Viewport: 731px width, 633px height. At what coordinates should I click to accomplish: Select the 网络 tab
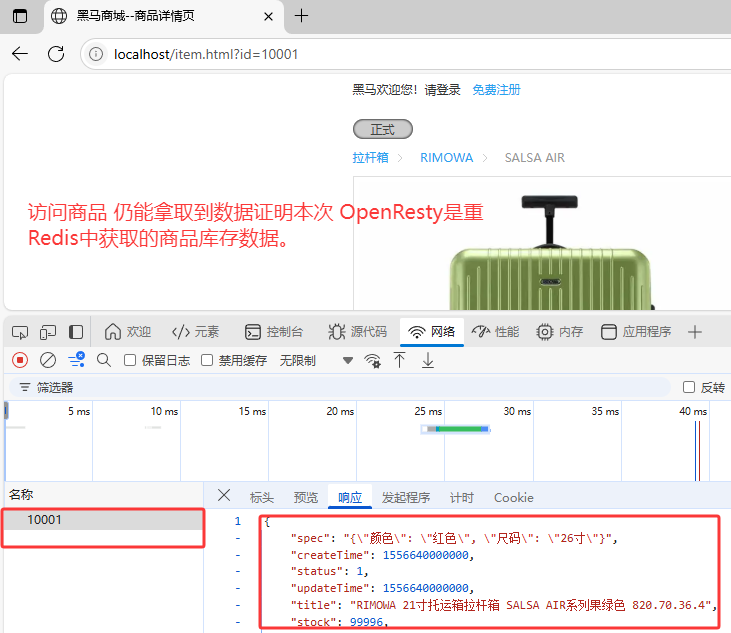pos(432,331)
